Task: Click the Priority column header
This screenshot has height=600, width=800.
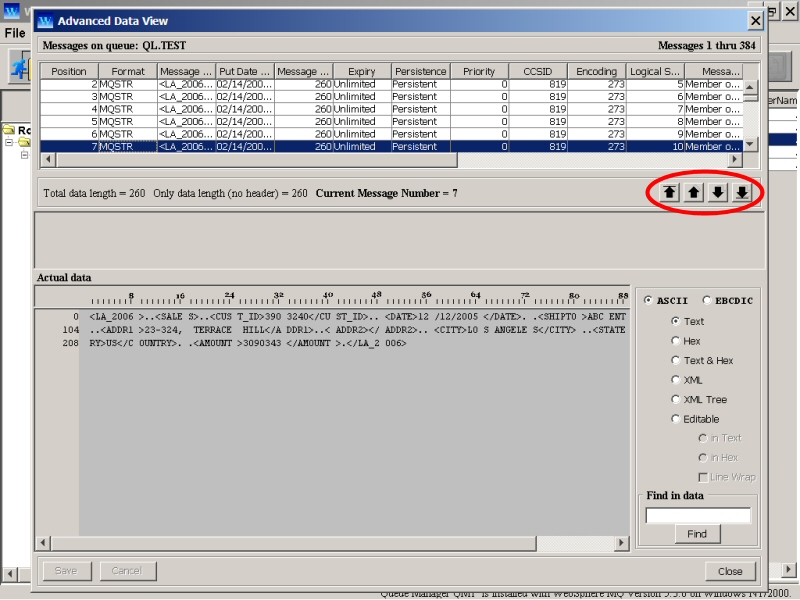Action: 479,71
